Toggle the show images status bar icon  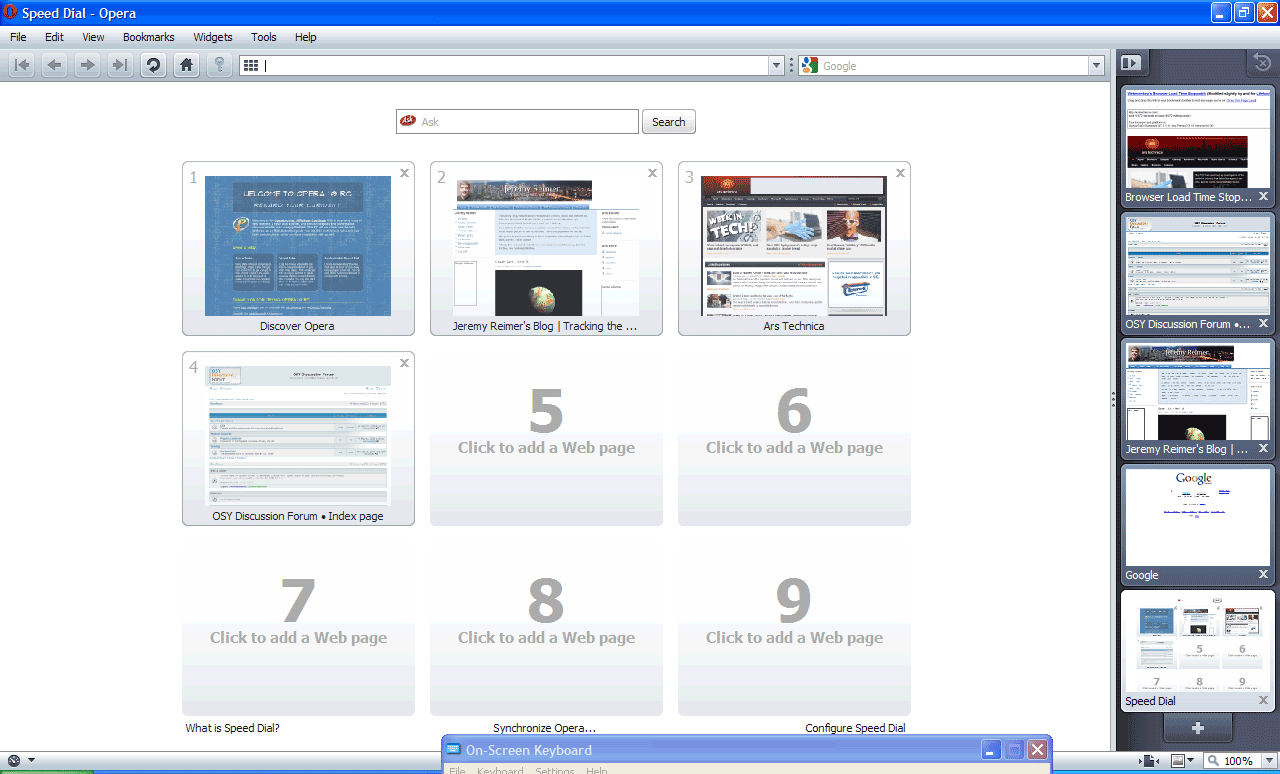1178,762
